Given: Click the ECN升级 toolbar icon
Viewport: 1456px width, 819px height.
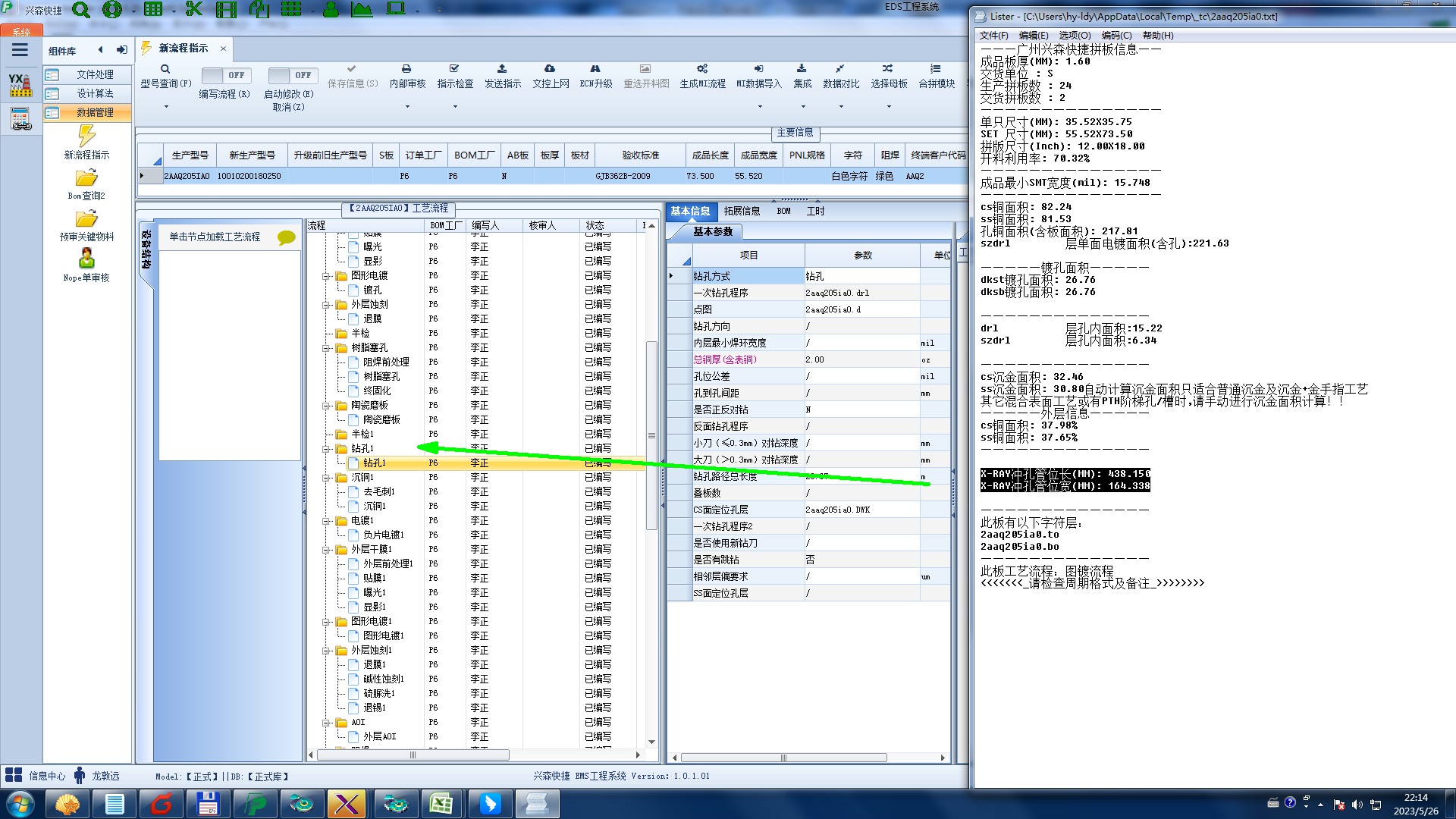Looking at the screenshot, I should click(x=595, y=69).
